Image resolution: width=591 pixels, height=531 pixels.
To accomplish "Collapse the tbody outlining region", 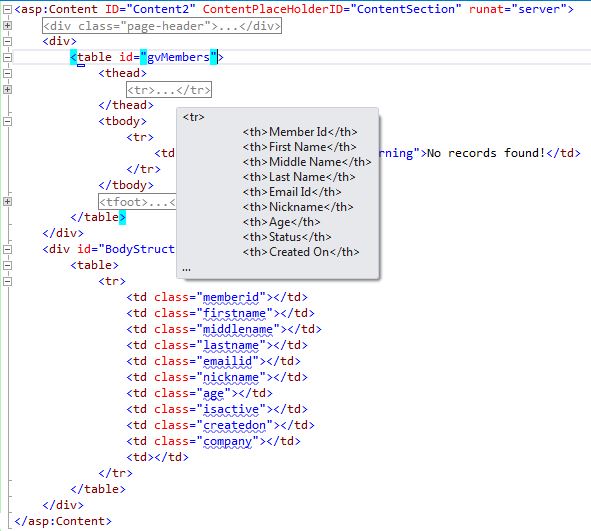I will (8, 121).
